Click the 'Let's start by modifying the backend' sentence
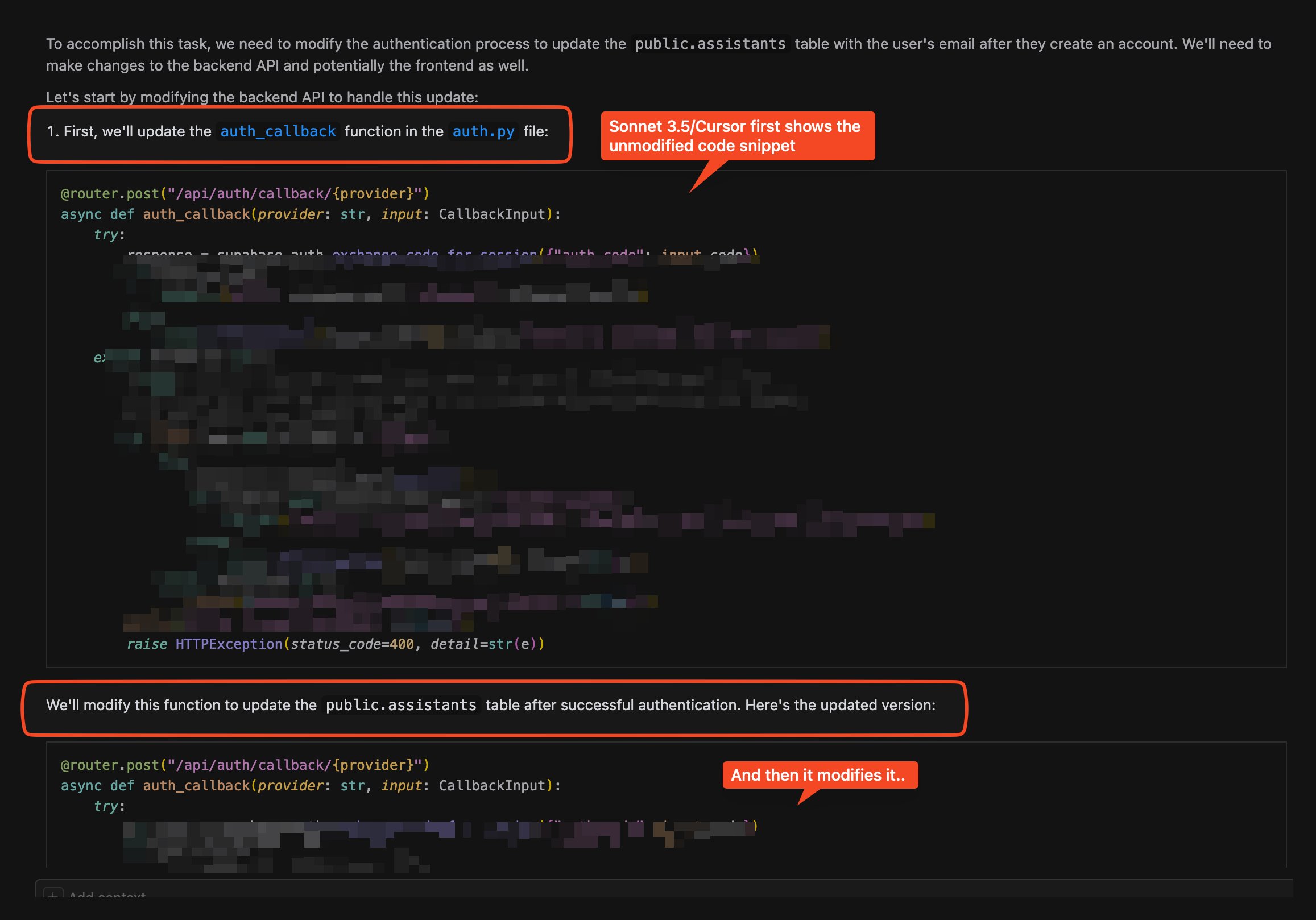The image size is (1316, 920). 262,97
